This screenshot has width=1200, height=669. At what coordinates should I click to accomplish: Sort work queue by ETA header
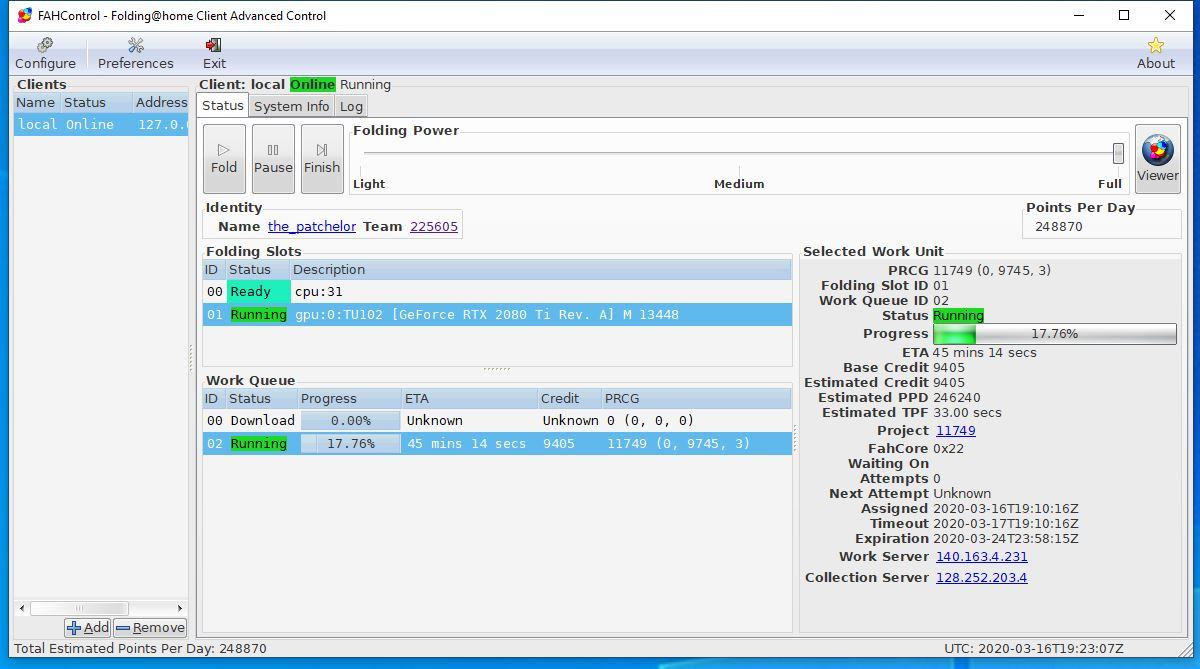(x=469, y=398)
